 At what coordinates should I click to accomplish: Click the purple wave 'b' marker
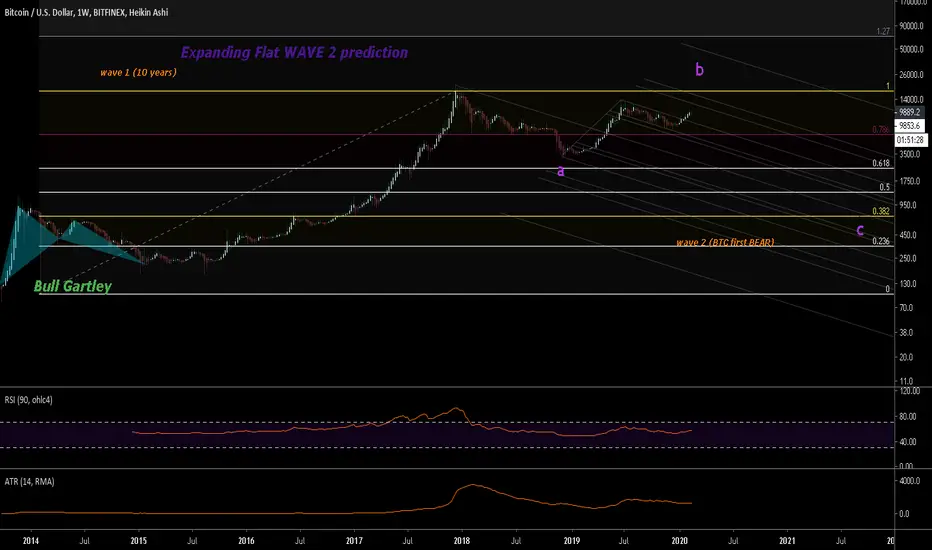(x=700, y=70)
